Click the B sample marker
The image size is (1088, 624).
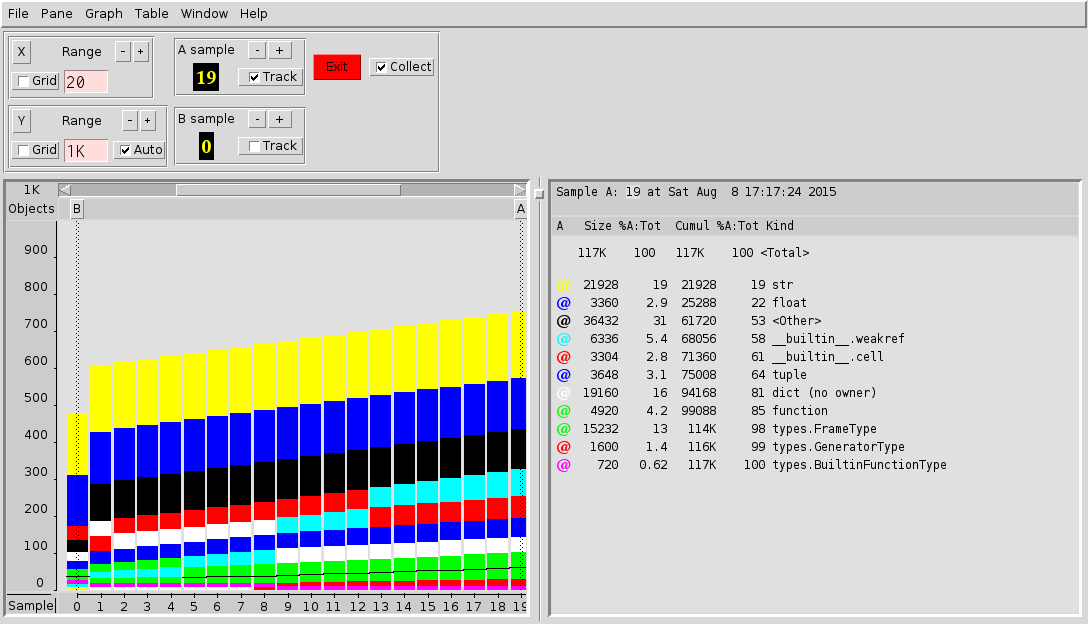[x=77, y=209]
